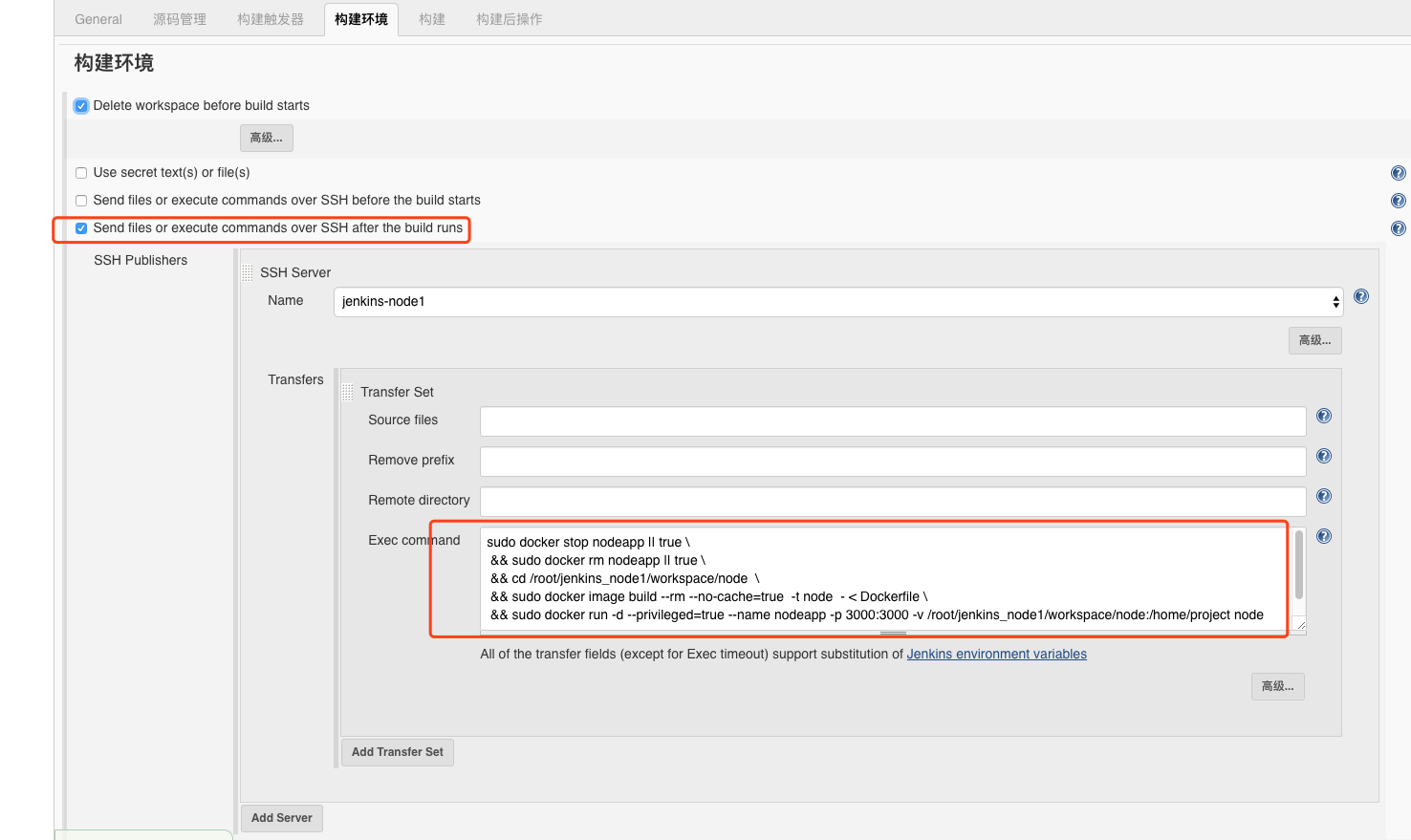
Task: Click the Add Server button
Action: coord(282,818)
